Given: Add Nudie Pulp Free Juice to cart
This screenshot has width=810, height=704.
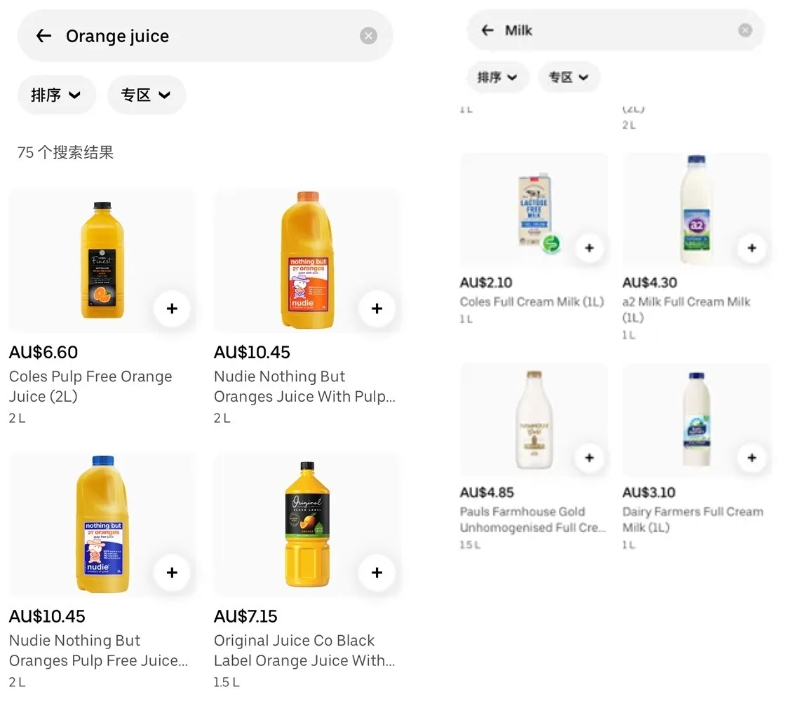Looking at the screenshot, I should coord(172,572).
